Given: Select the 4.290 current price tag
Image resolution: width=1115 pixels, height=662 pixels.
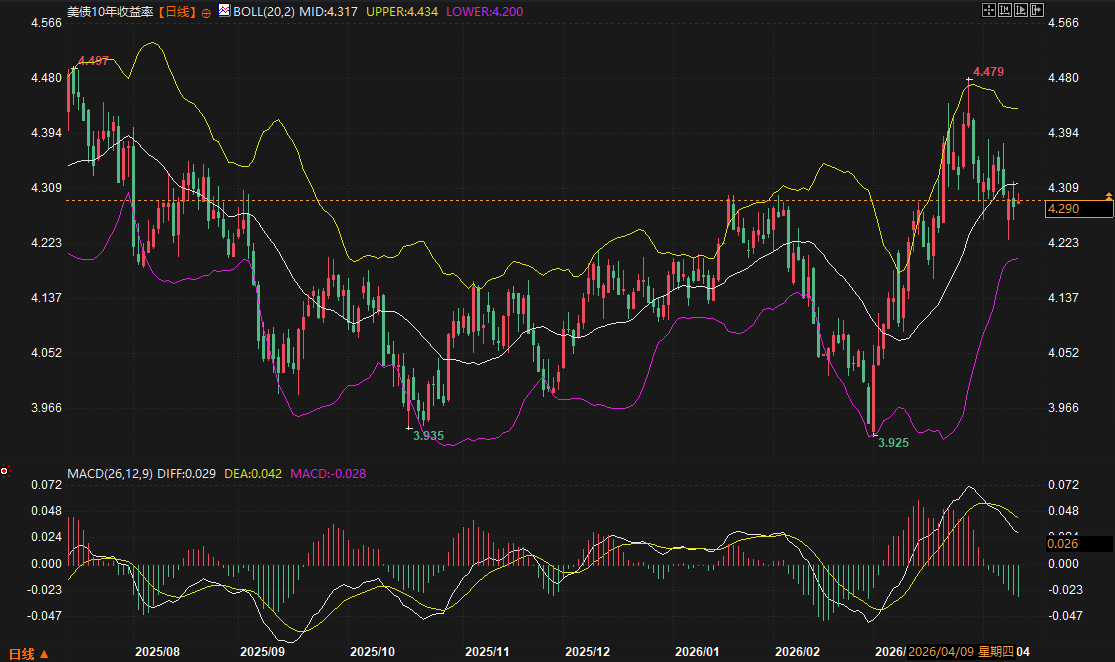Looking at the screenshot, I should pyautogui.click(x=1077, y=208).
